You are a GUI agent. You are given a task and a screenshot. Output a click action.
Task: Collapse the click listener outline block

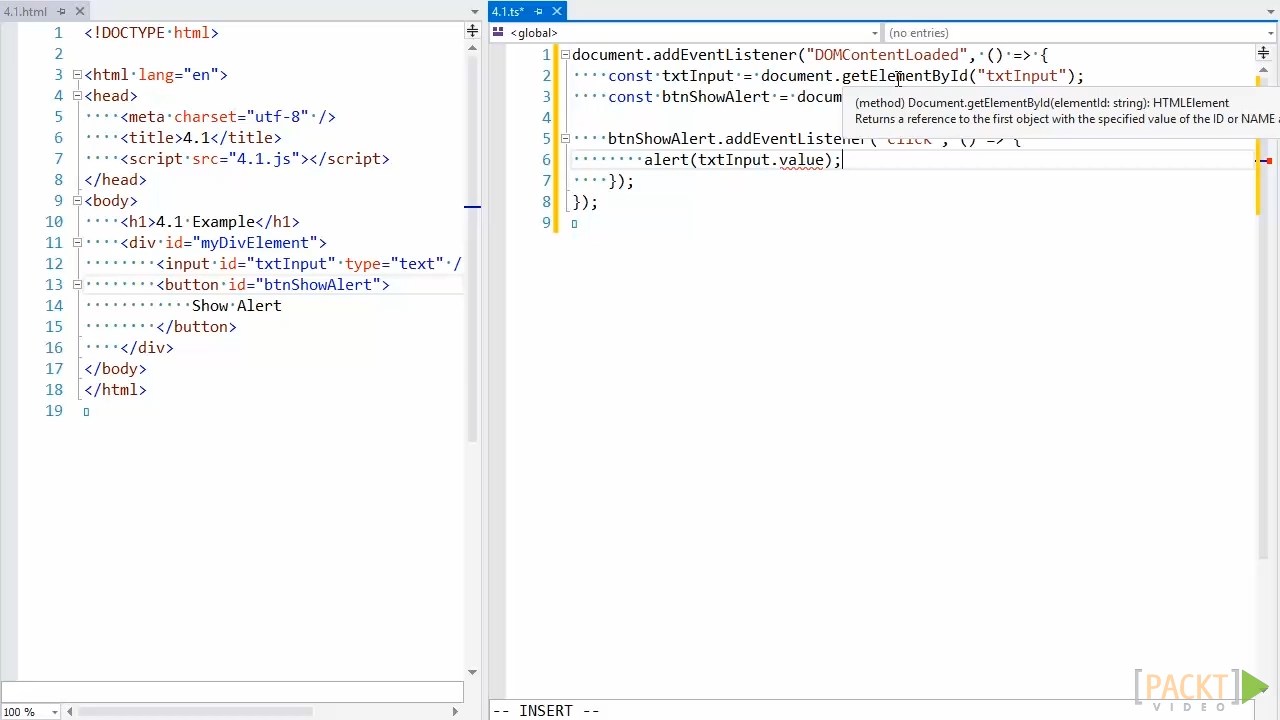pyautogui.click(x=565, y=139)
